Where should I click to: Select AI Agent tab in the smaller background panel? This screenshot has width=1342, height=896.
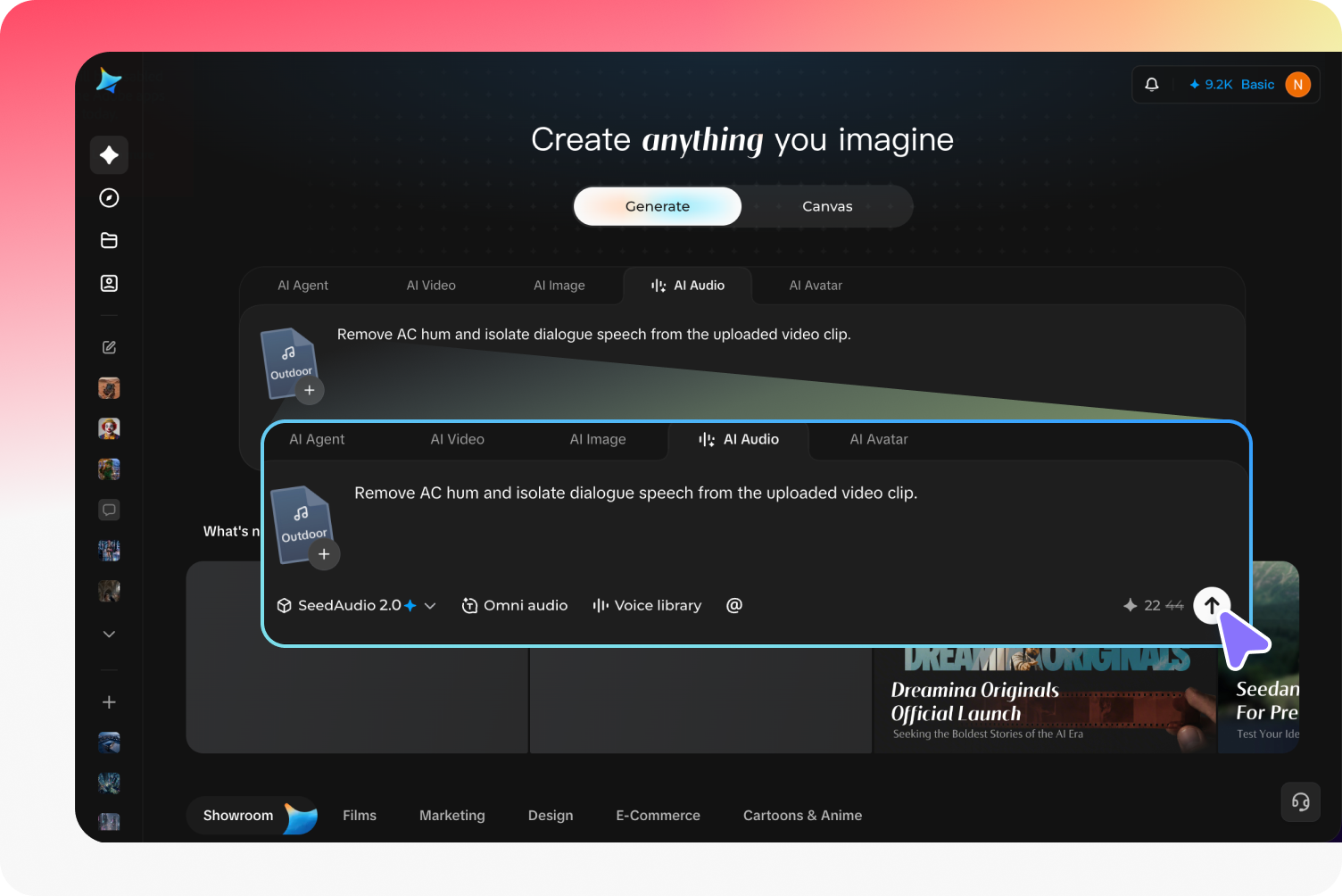(302, 286)
